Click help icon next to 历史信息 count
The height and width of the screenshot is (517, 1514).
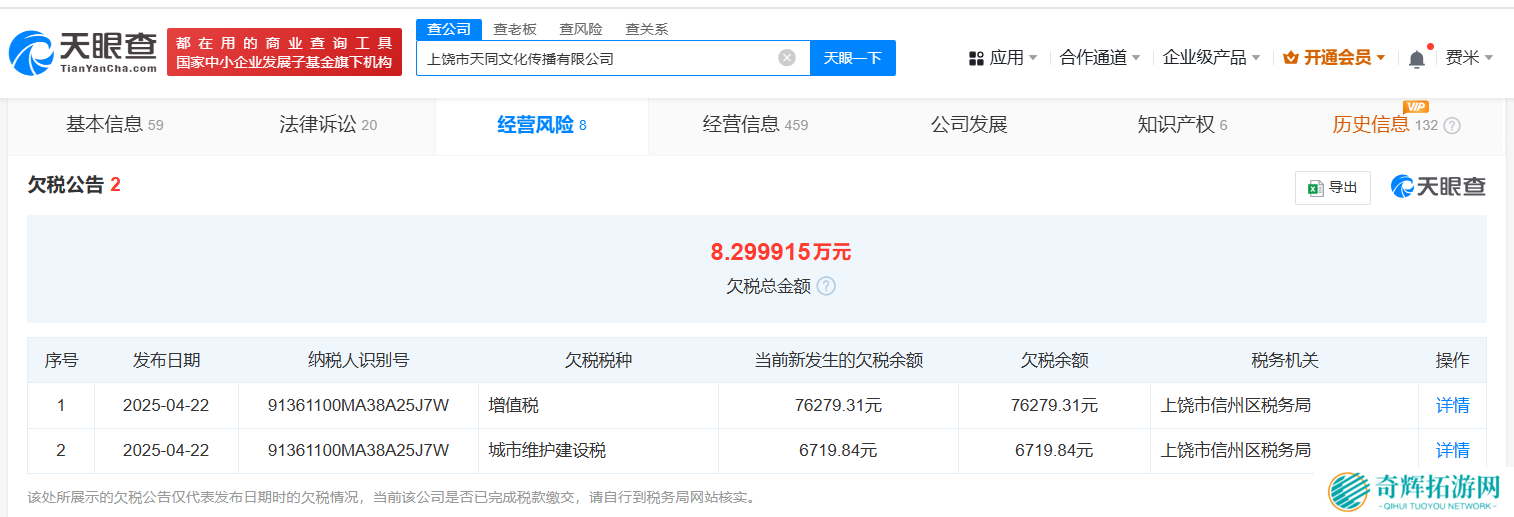(x=1452, y=126)
